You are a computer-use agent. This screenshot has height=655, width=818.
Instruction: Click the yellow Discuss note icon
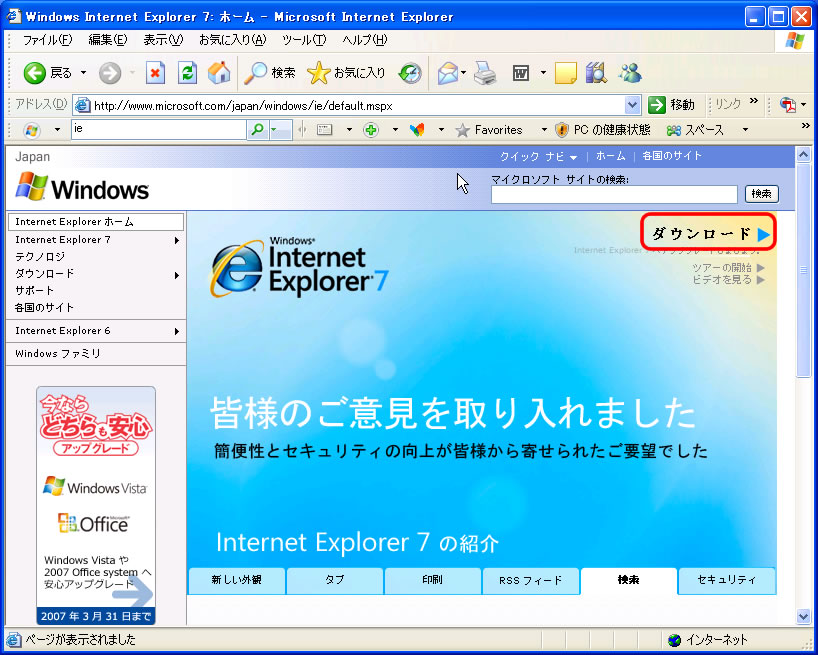pos(566,73)
